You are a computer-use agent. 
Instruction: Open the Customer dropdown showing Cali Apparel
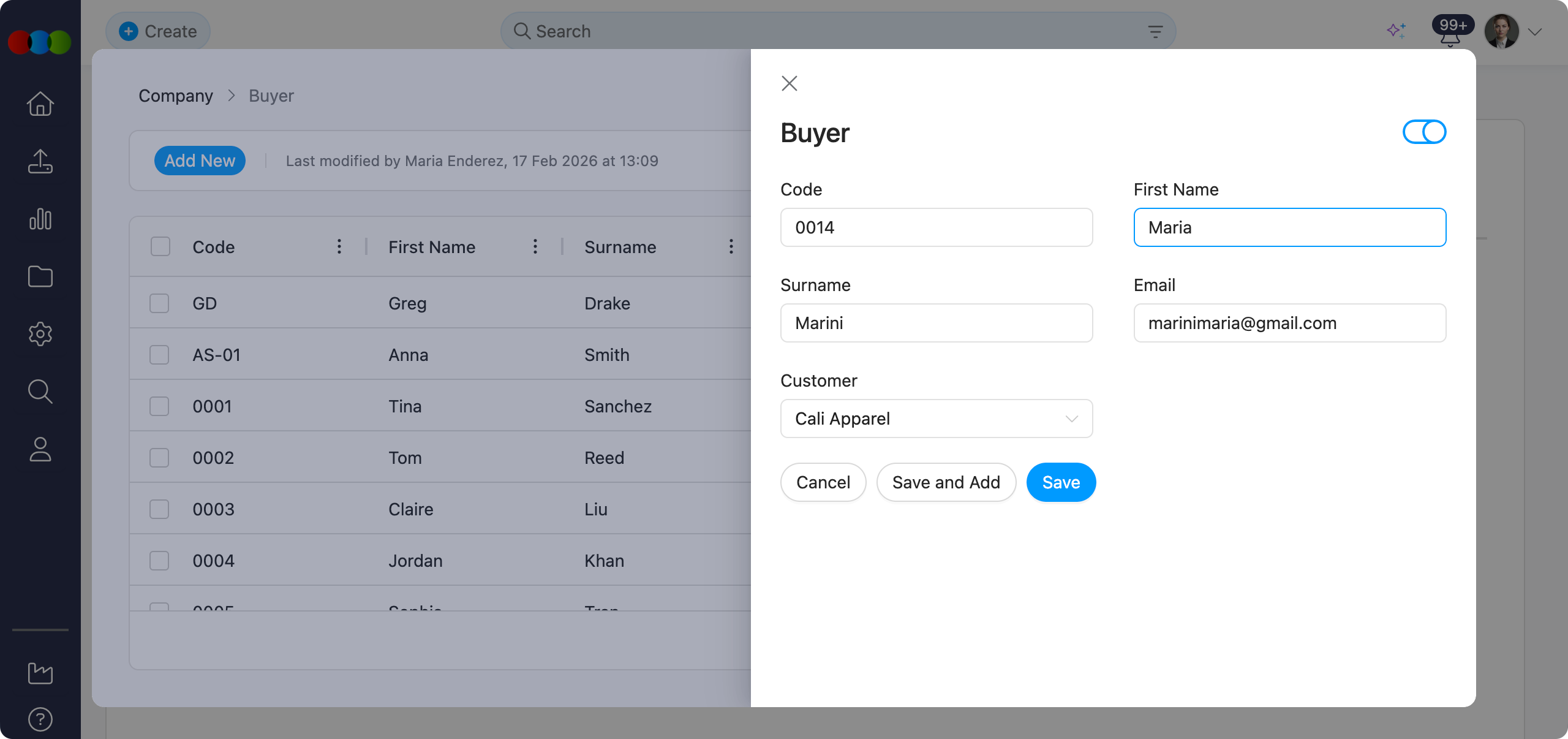936,419
